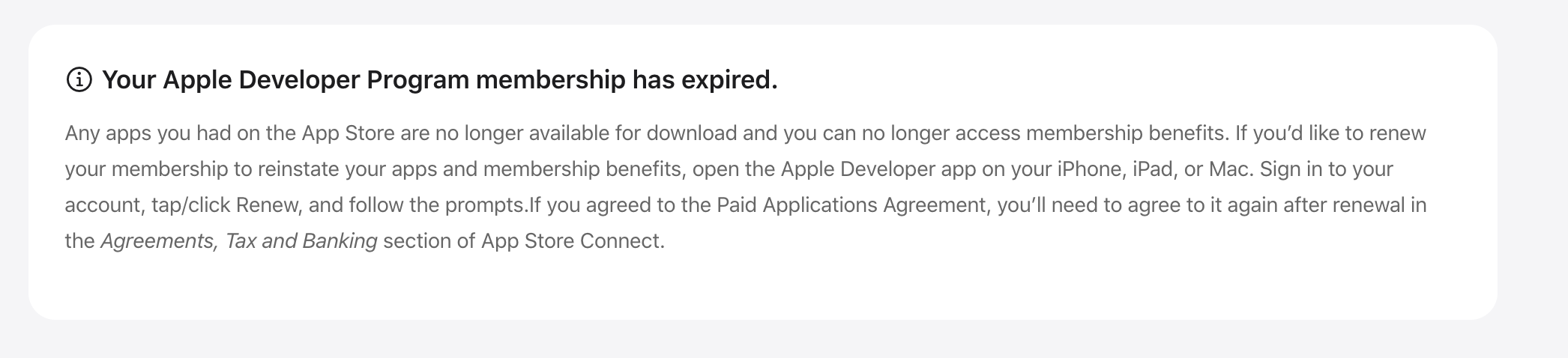The width and height of the screenshot is (1568, 358).
Task: Click the 'Your Apple Developer Program membership has expired' heading
Action: tap(440, 79)
